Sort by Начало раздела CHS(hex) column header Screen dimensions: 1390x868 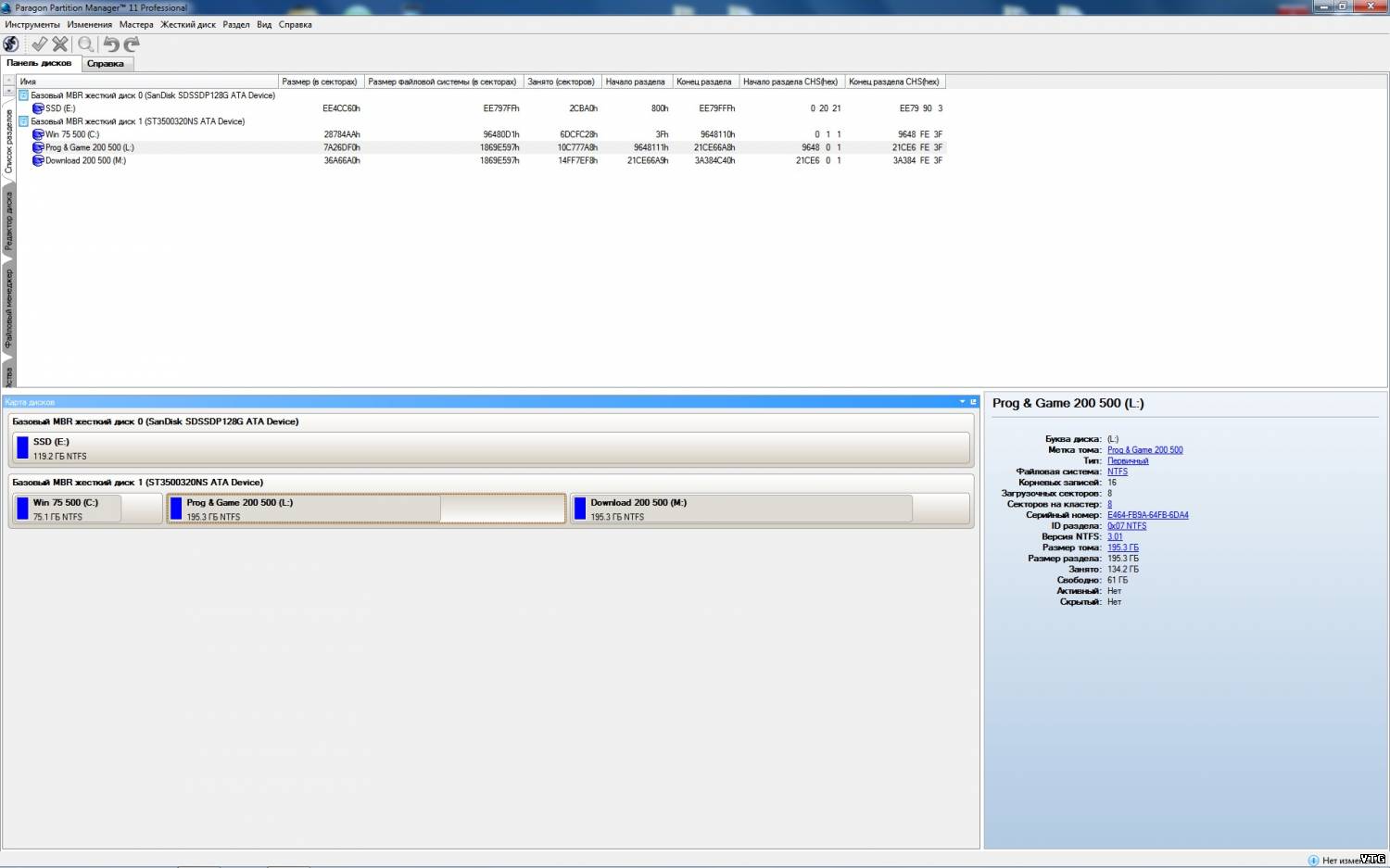pyautogui.click(x=792, y=82)
